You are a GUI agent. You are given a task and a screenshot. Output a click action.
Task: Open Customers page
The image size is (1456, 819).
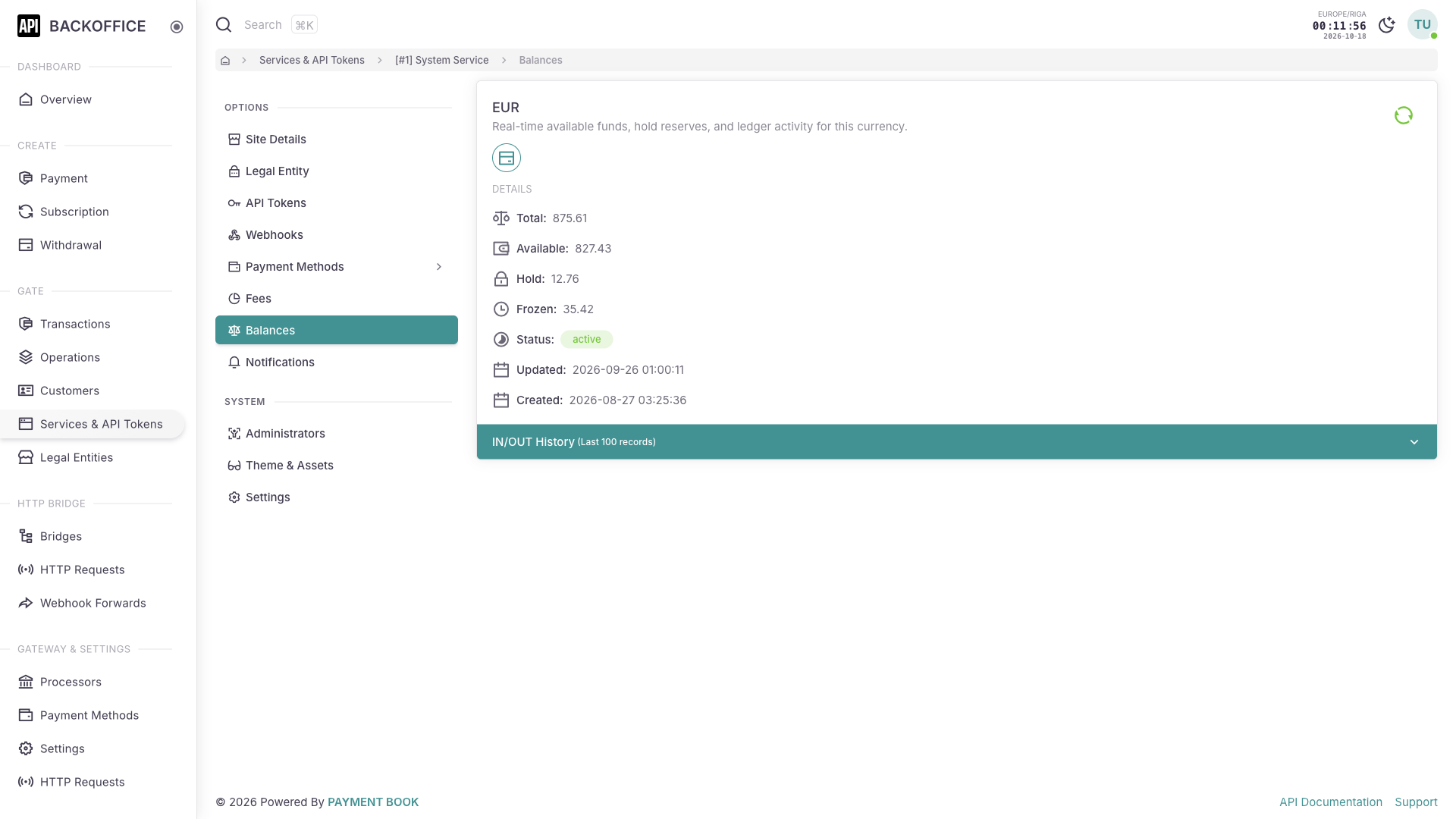click(x=93, y=391)
